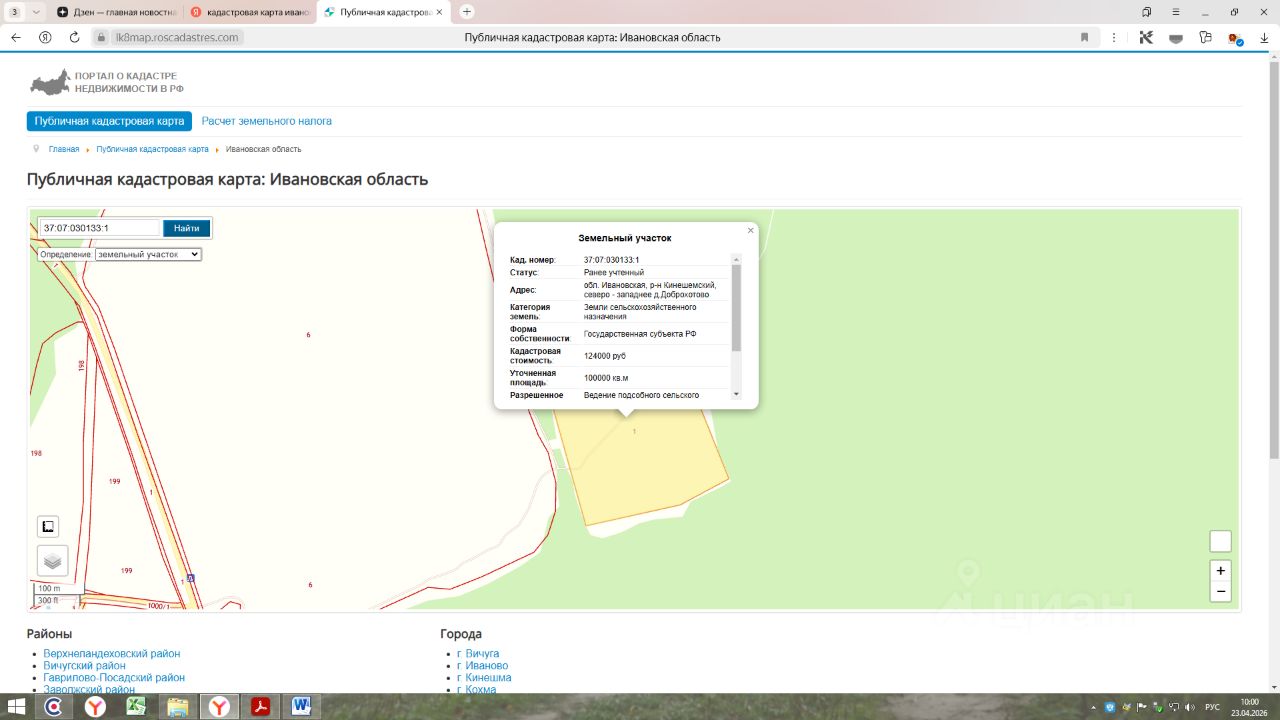Click the taskbar icon right of Start

54,707
